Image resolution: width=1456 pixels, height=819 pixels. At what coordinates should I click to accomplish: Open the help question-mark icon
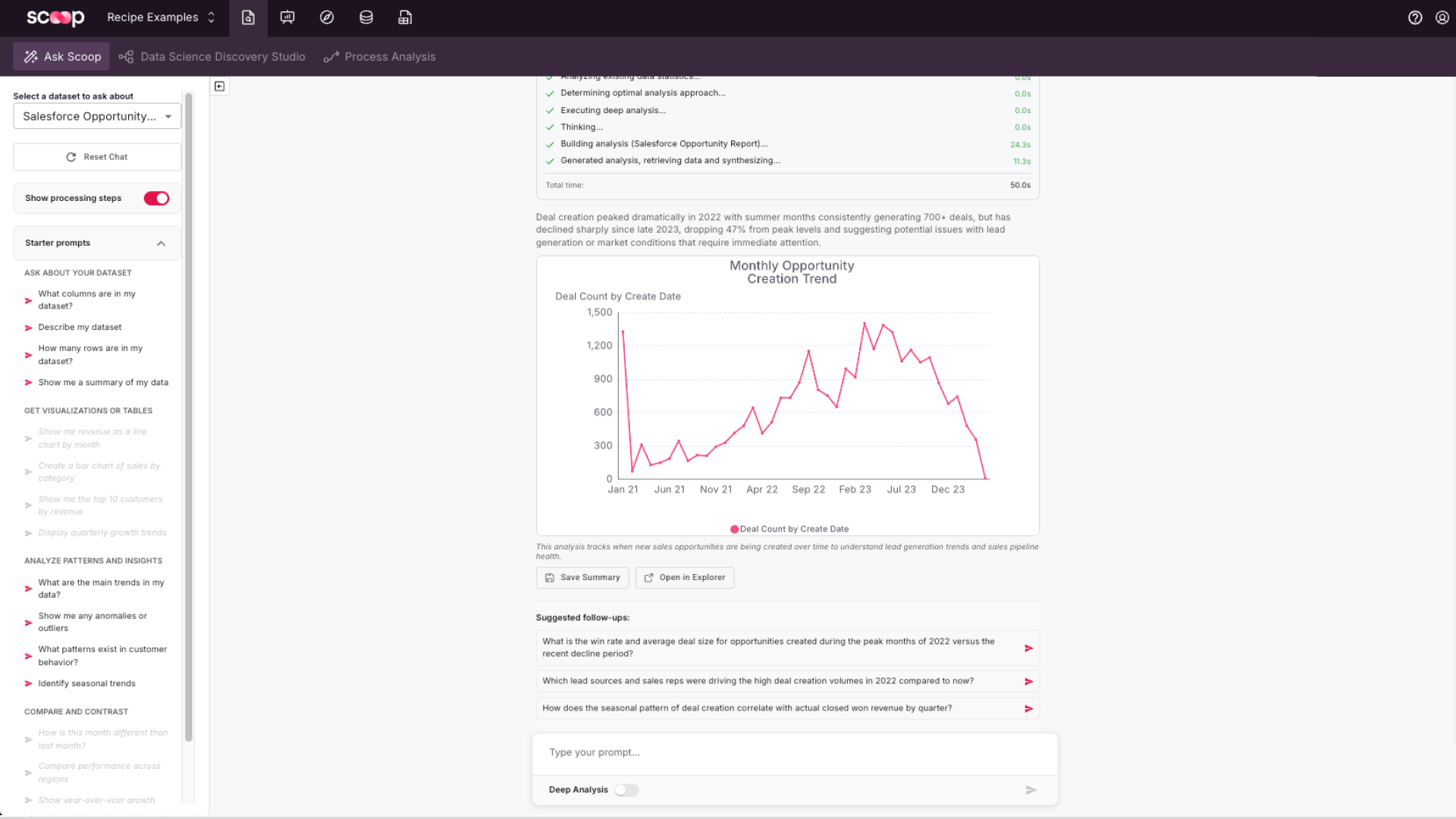tap(1414, 17)
